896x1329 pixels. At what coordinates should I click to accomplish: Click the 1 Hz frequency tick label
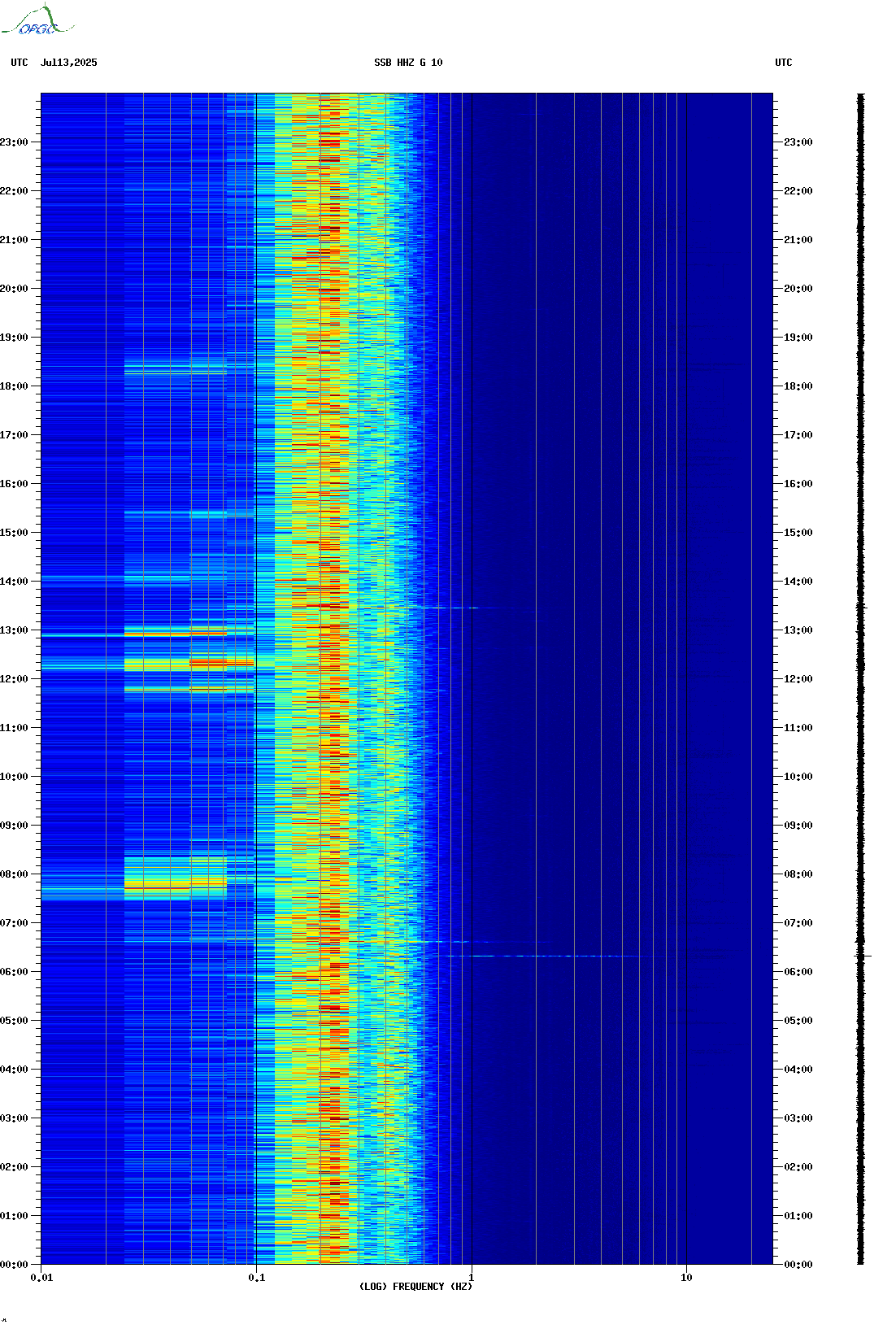(472, 1278)
